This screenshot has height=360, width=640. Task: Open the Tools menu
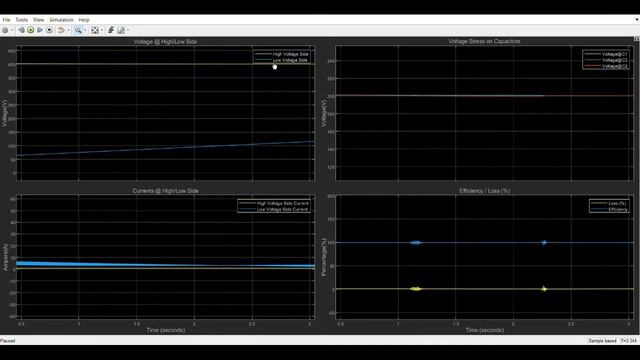(x=22, y=20)
